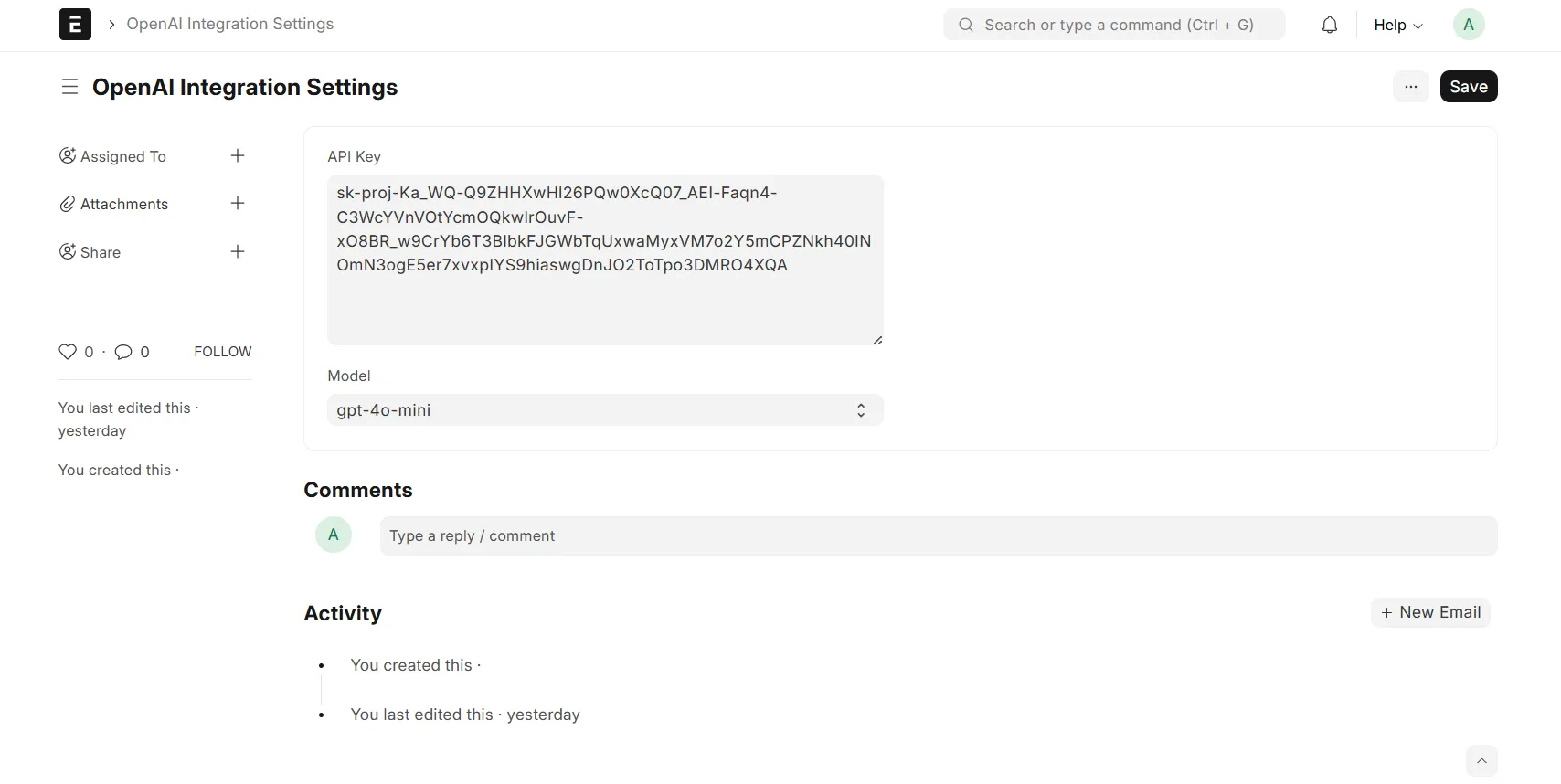
Task: Add an attachment with the plus icon
Action: pyautogui.click(x=238, y=203)
